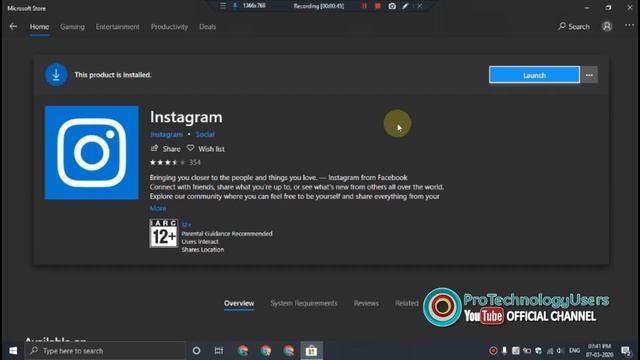Screen dimensions: 640x360
Task: Click the star rating with 354 reviews
Action: pyautogui.click(x=175, y=162)
